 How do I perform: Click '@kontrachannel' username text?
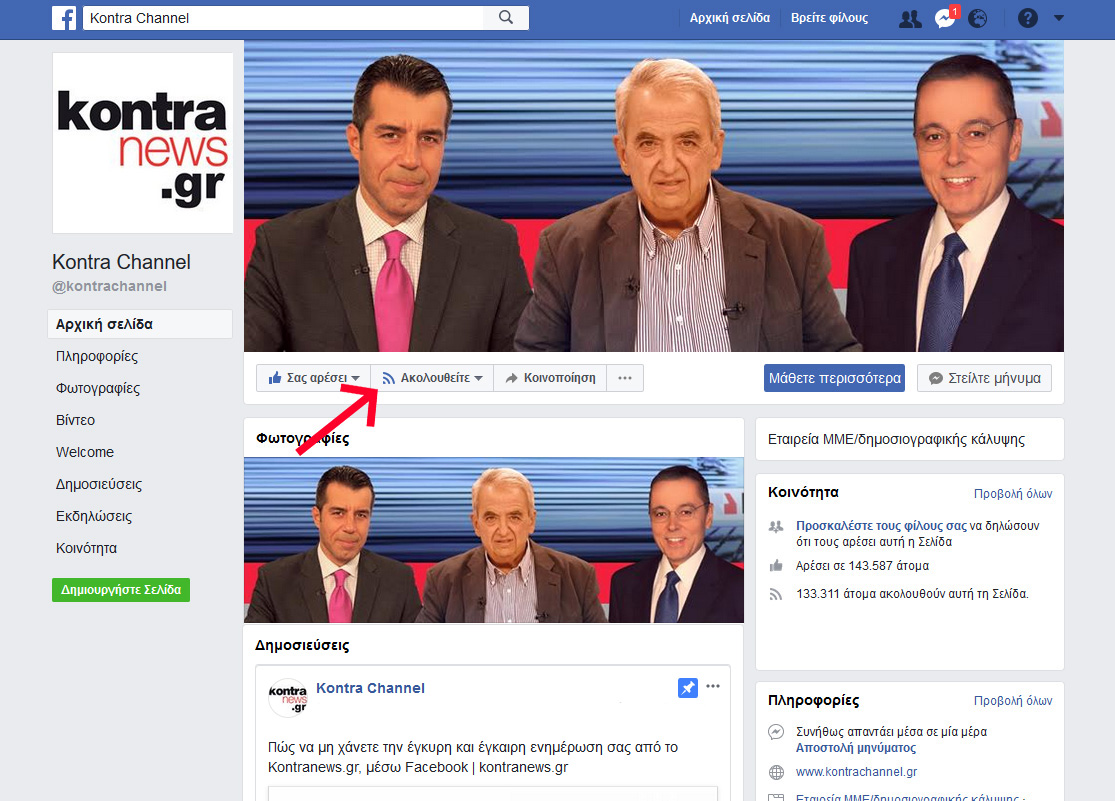110,286
